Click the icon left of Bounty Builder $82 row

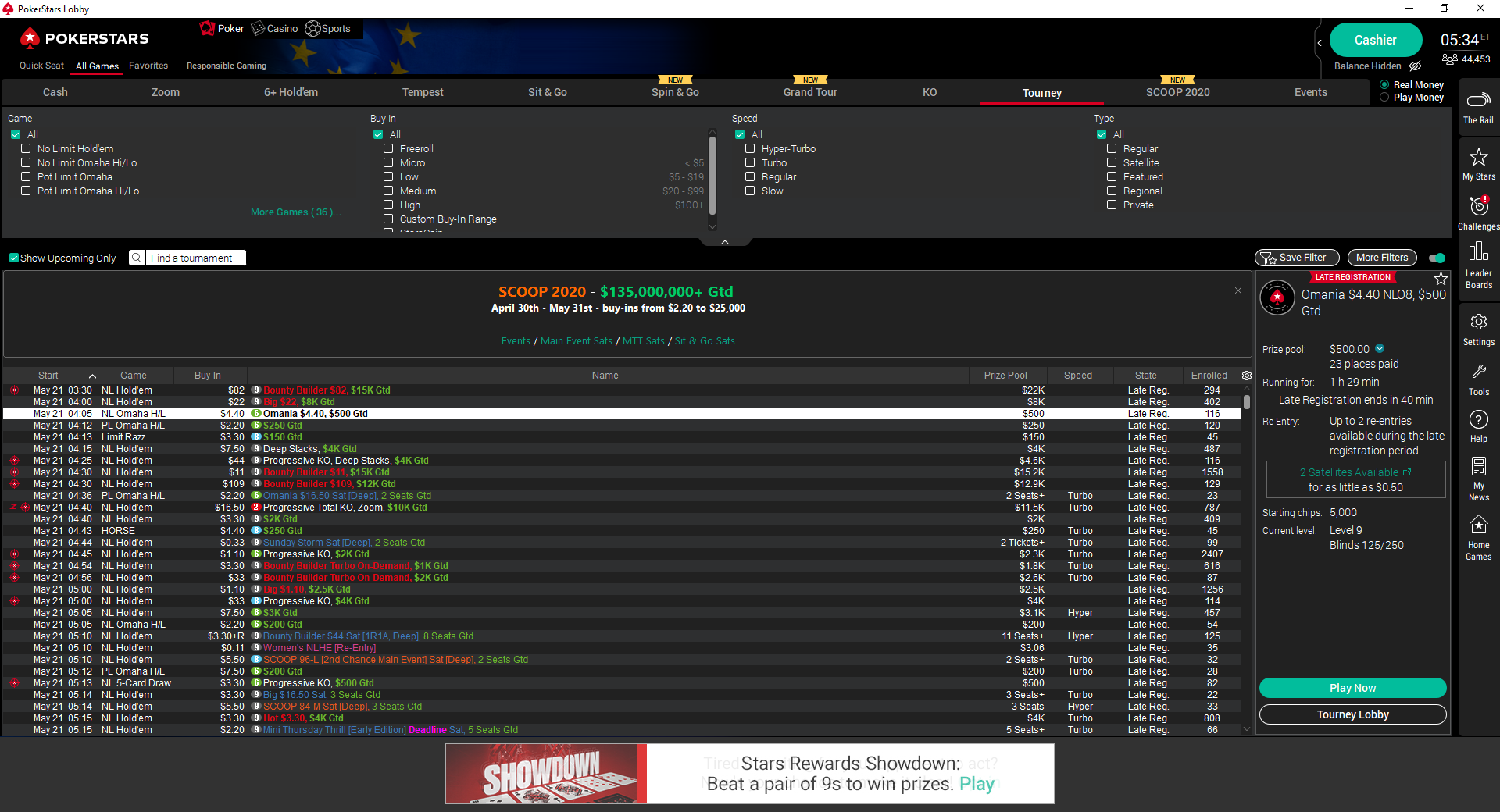[x=14, y=390]
